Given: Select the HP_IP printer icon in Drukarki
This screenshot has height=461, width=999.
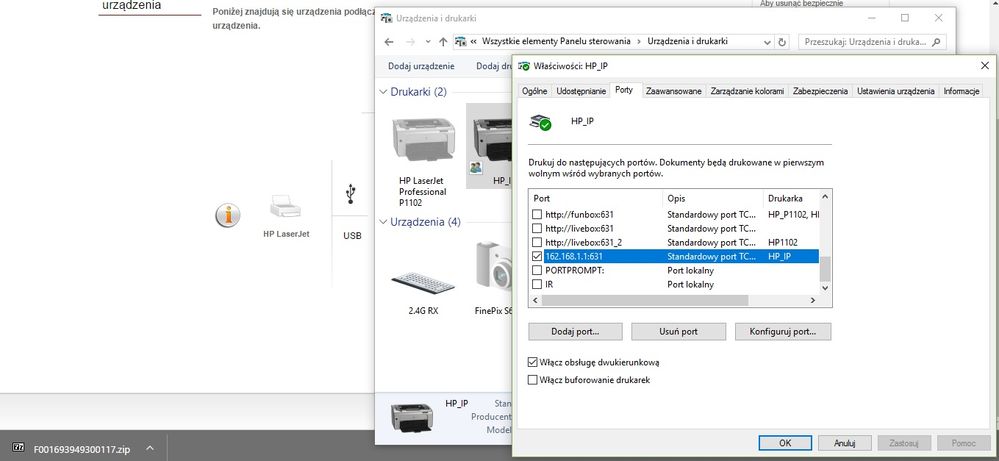Looking at the screenshot, I should [491, 141].
